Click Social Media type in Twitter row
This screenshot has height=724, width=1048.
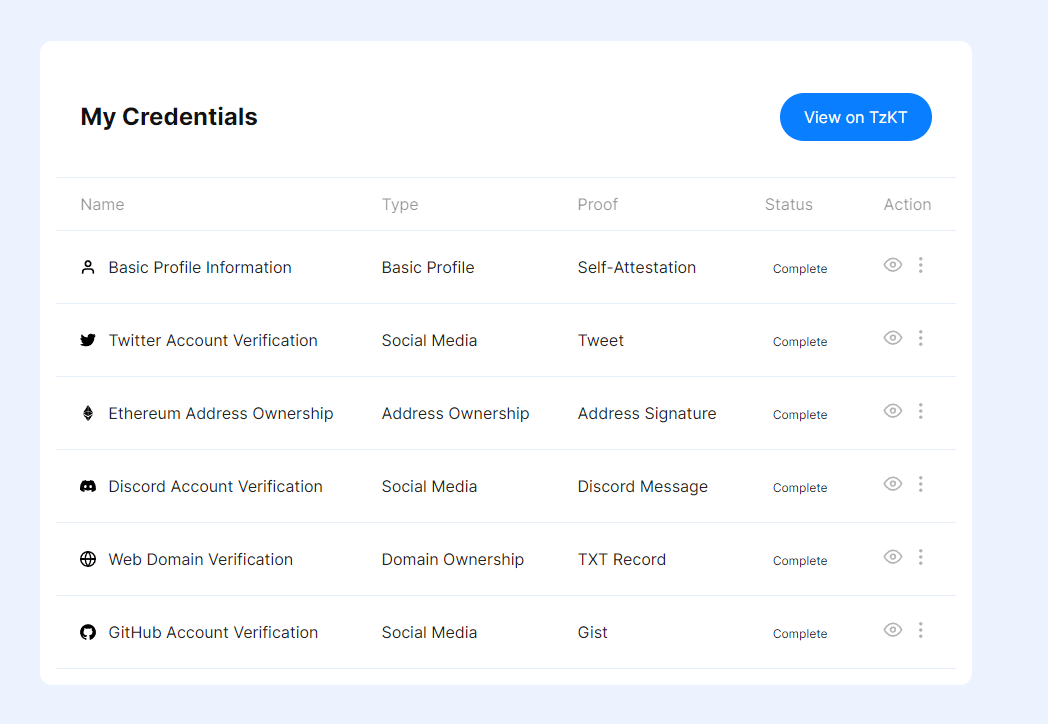[x=429, y=340]
